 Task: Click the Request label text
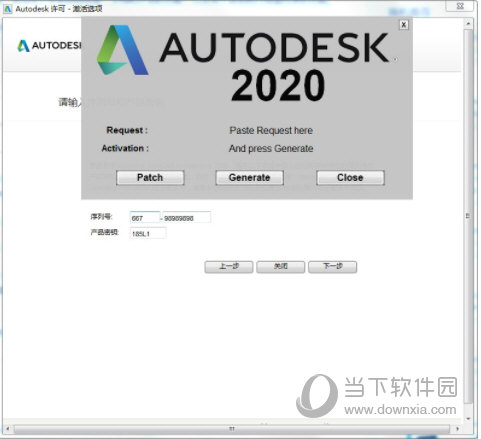coord(127,130)
